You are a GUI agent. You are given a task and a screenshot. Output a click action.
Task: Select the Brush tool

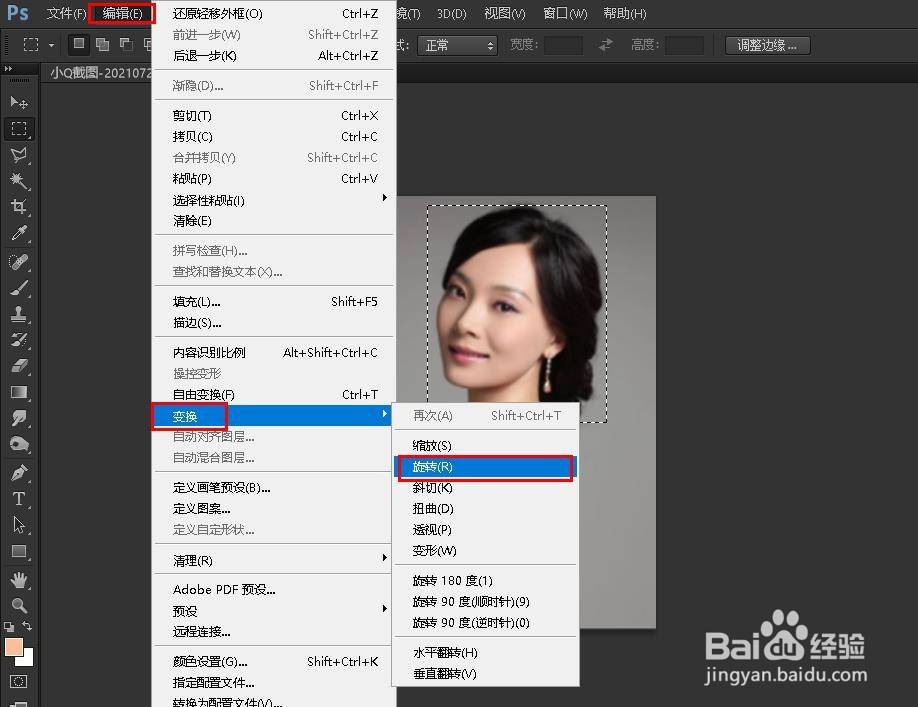20,286
